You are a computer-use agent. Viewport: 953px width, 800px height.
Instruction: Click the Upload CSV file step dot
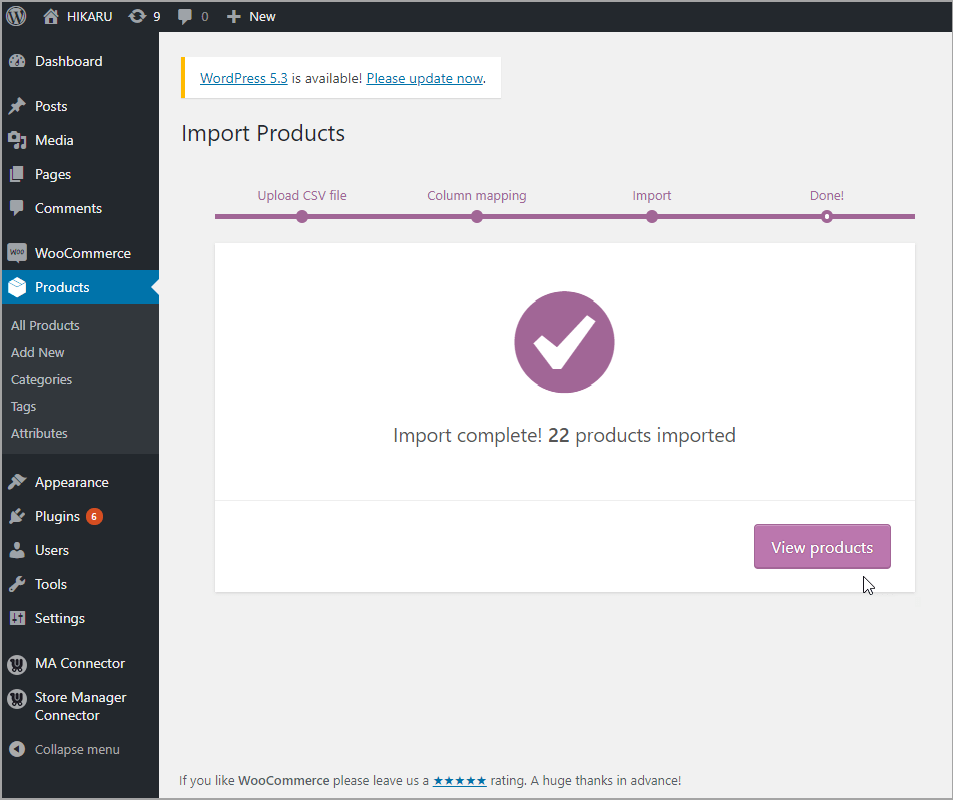(302, 216)
